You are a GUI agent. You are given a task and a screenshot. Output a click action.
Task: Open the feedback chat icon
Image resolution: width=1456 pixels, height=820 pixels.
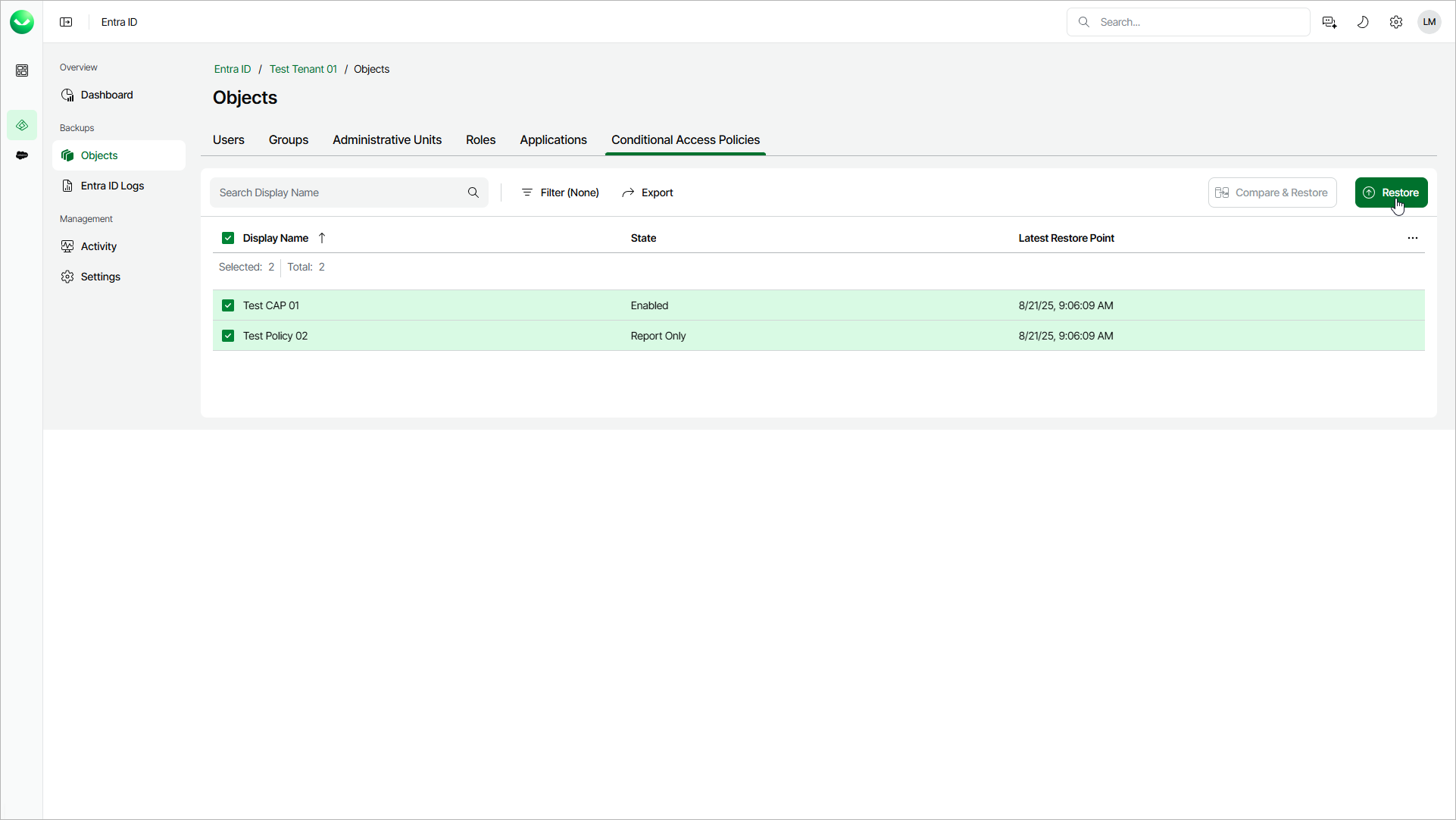[x=1329, y=22]
